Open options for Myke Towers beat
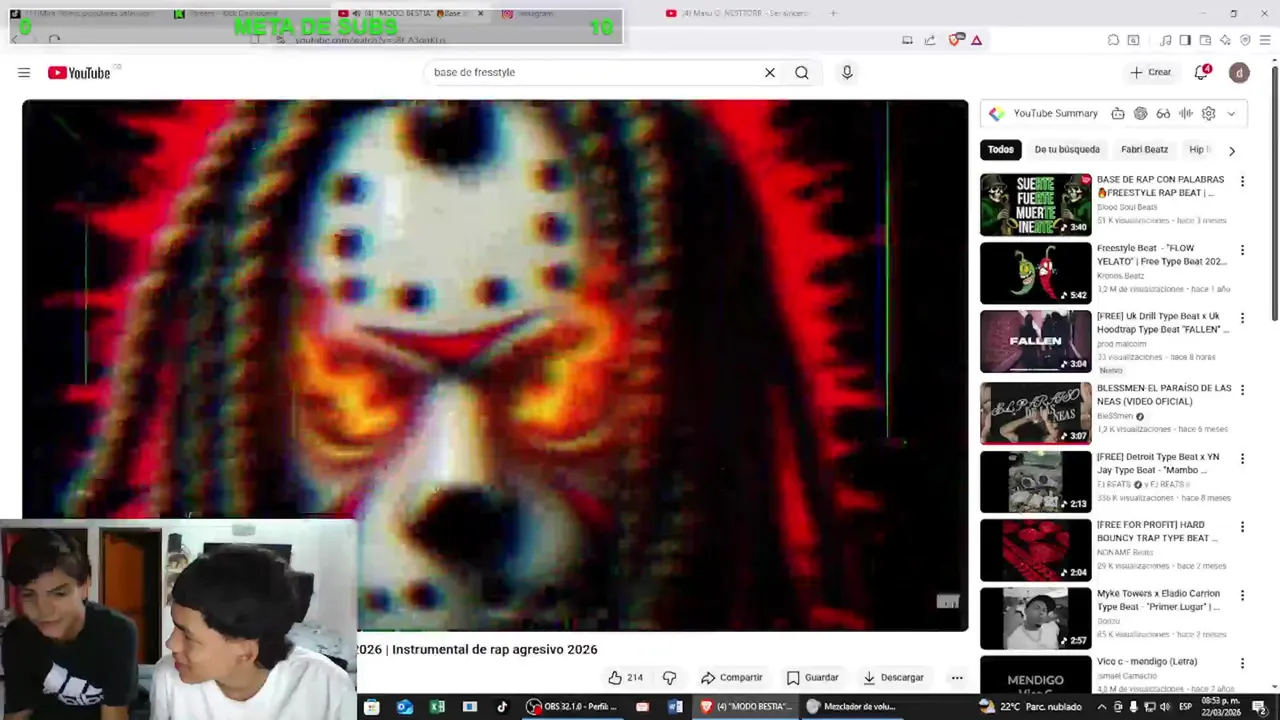 (x=1242, y=595)
